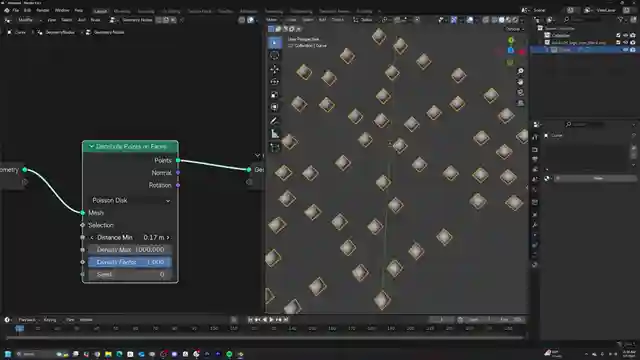Select the Scale tool in viewport toolbar
This screenshot has width=640, height=360.
(274, 95)
